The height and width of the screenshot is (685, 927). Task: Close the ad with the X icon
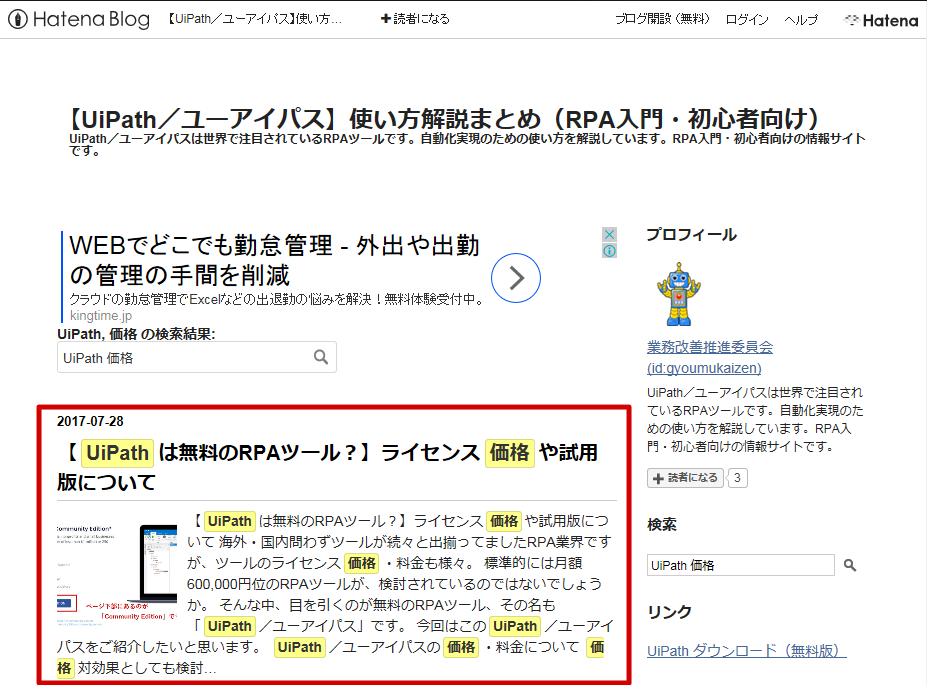click(610, 234)
